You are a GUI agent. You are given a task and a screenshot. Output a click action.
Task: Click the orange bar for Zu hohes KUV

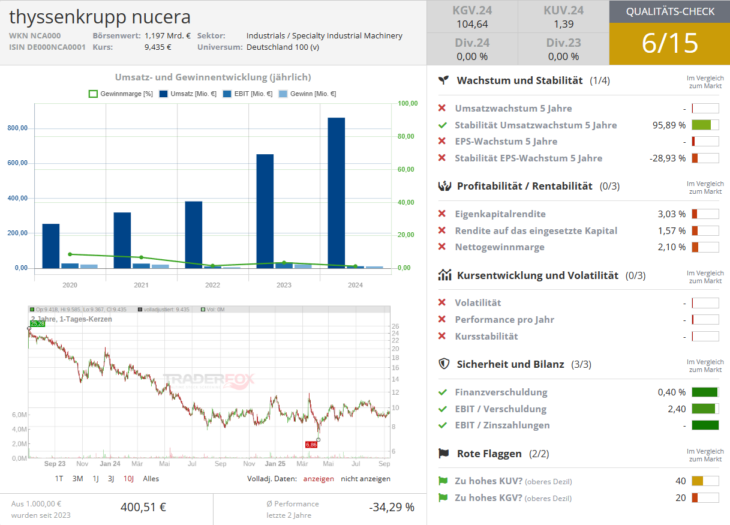(x=697, y=481)
